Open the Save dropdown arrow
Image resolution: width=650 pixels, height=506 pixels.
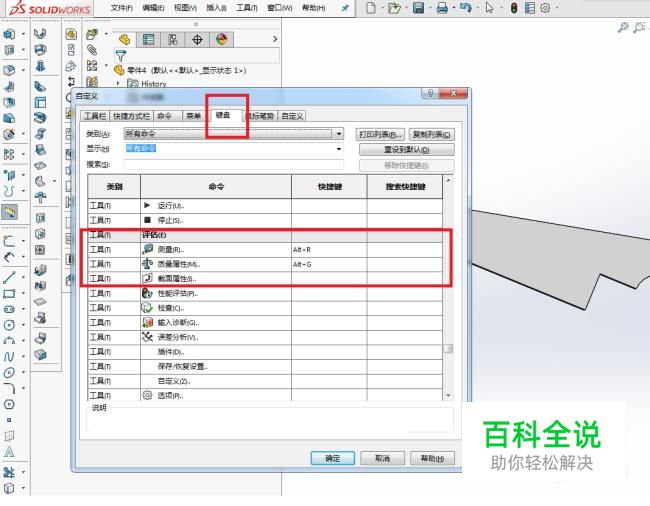tap(429, 8)
